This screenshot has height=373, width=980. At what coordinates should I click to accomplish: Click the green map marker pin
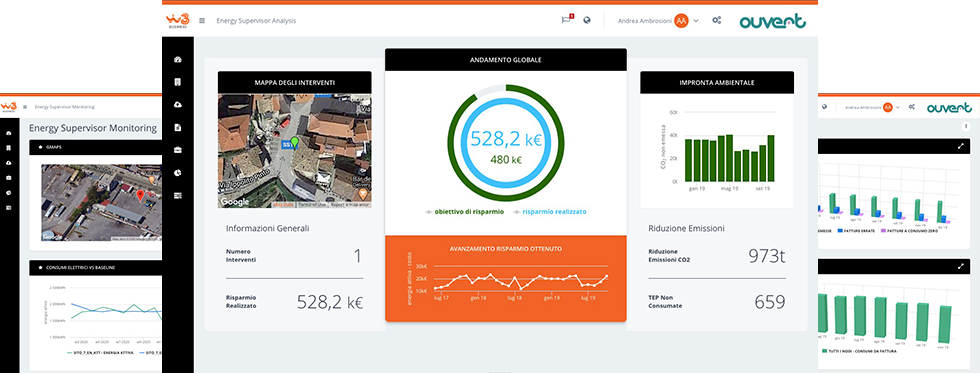(295, 144)
